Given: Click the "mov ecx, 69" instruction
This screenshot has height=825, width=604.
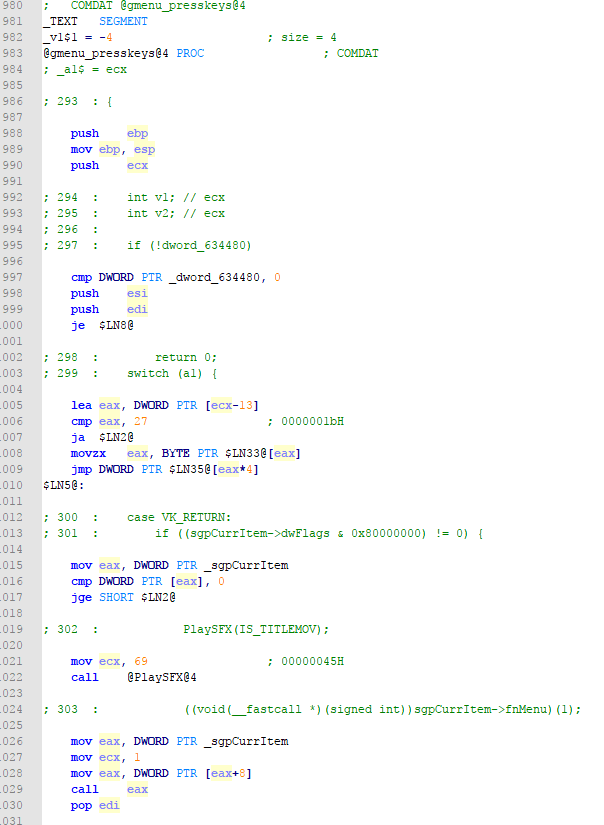Looking at the screenshot, I should tap(109, 661).
